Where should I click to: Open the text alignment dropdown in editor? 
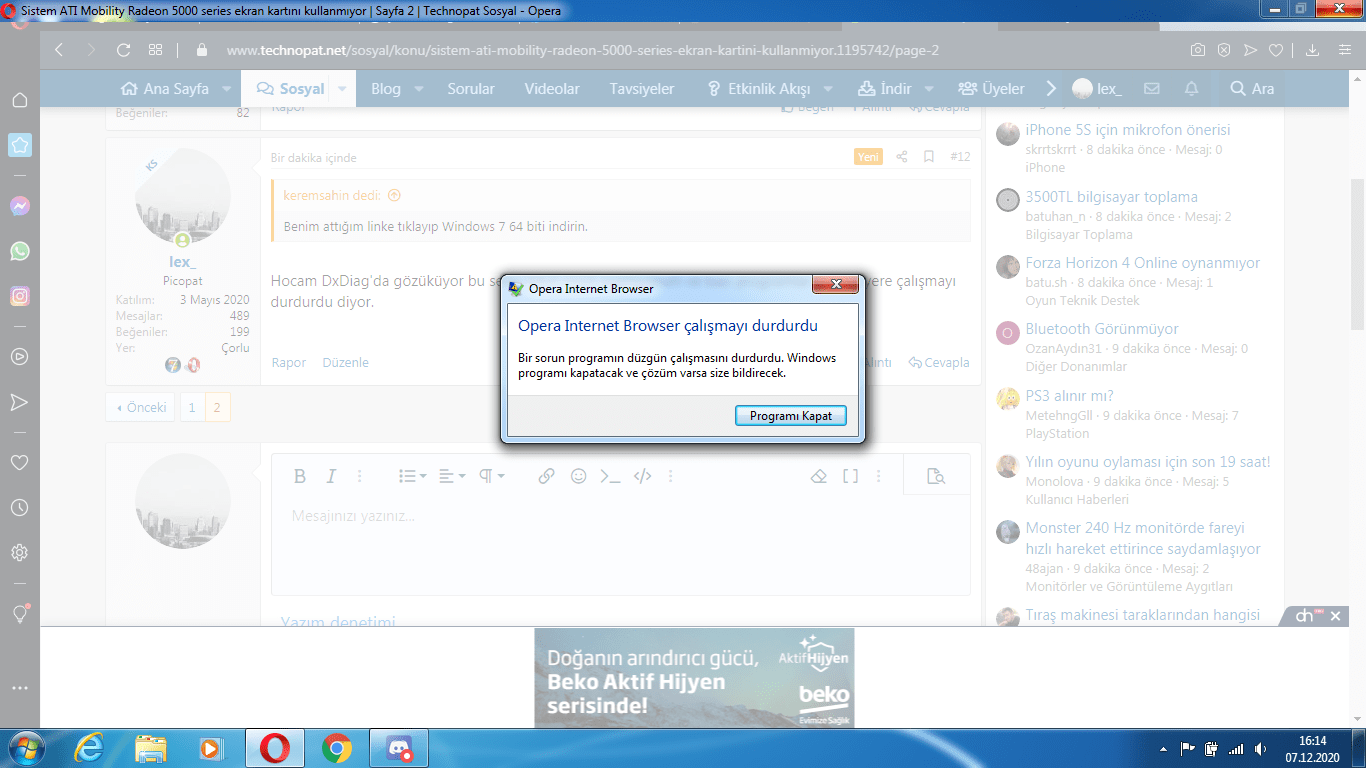click(x=452, y=476)
